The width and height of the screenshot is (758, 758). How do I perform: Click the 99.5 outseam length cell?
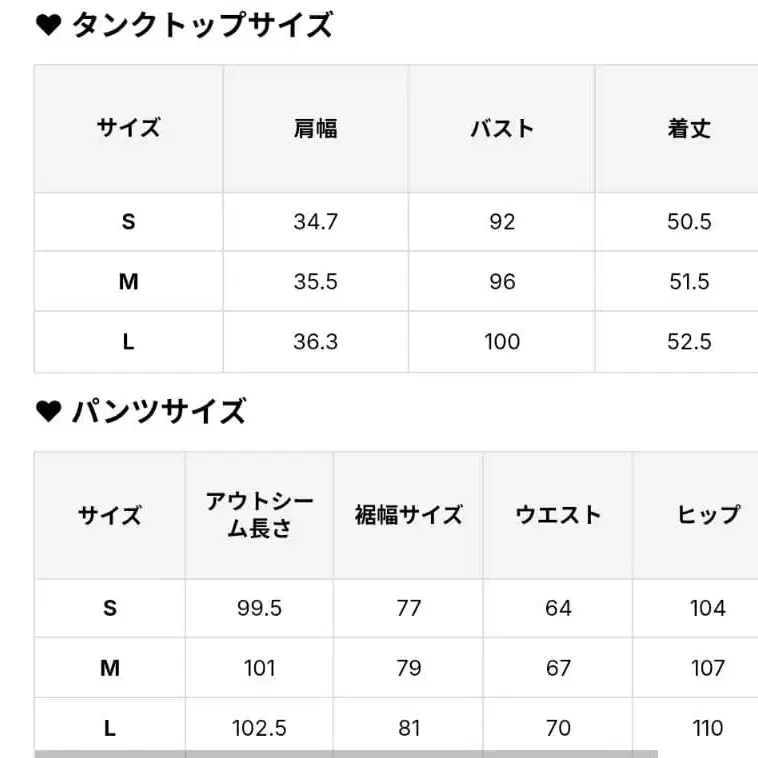259,608
